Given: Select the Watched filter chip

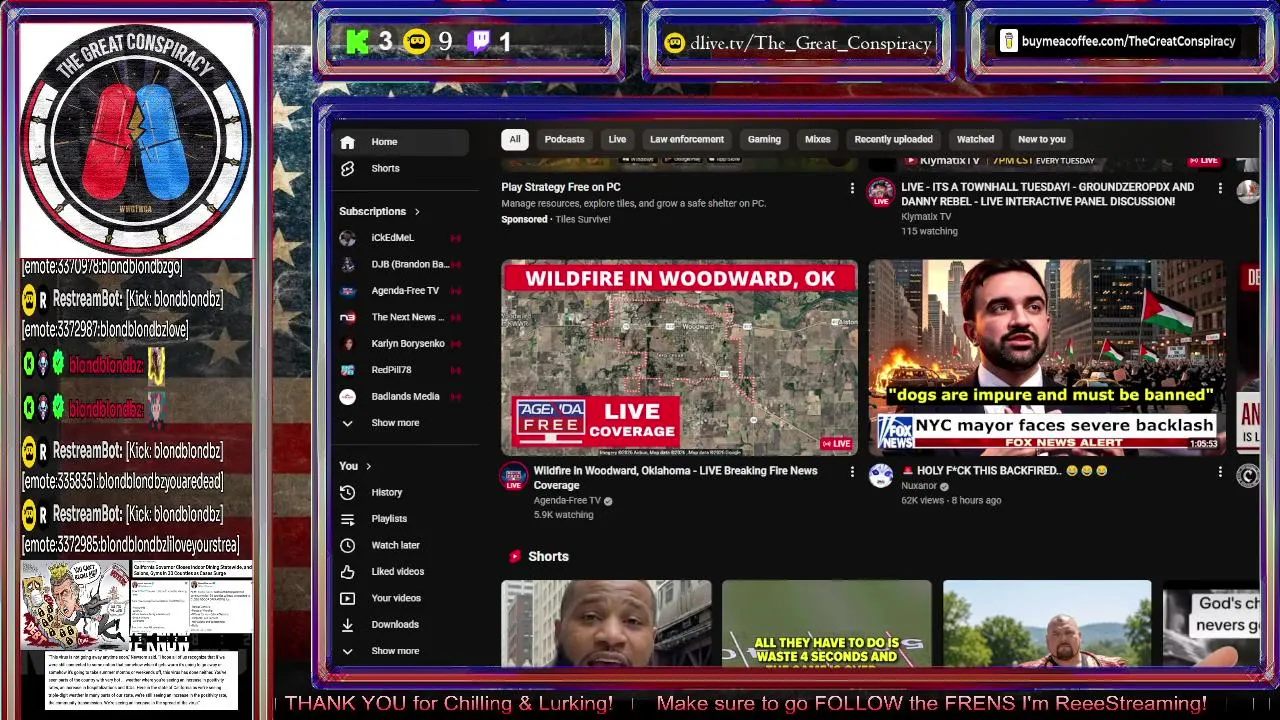Looking at the screenshot, I should coord(975,140).
